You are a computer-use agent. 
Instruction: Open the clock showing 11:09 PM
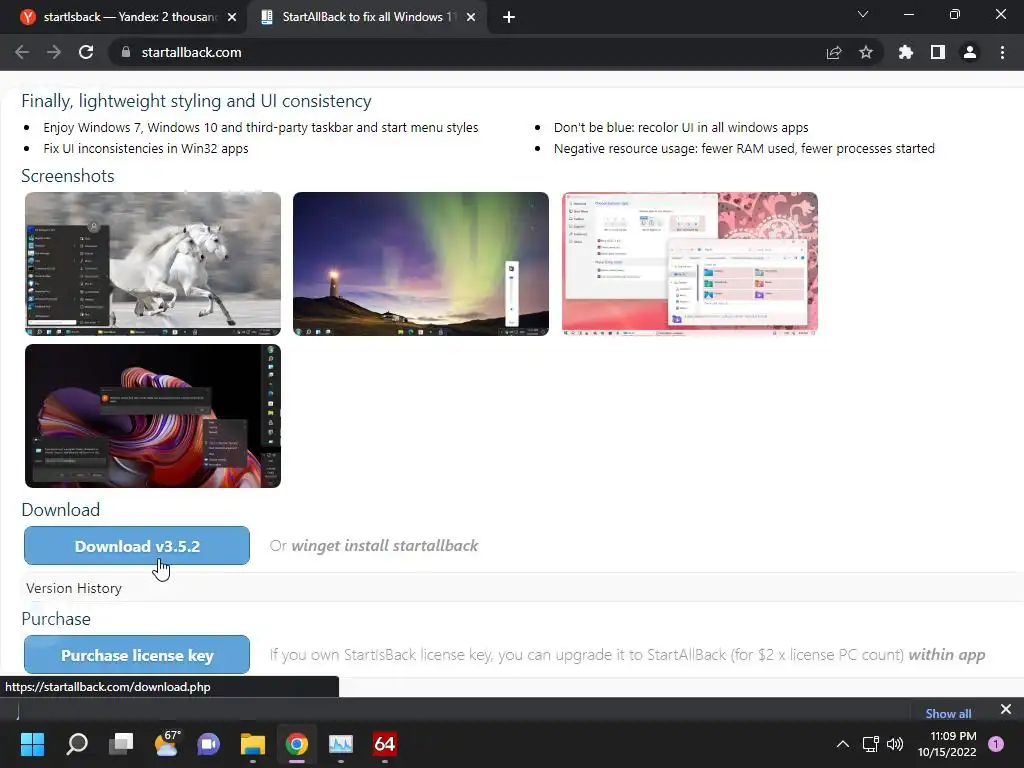point(947,744)
